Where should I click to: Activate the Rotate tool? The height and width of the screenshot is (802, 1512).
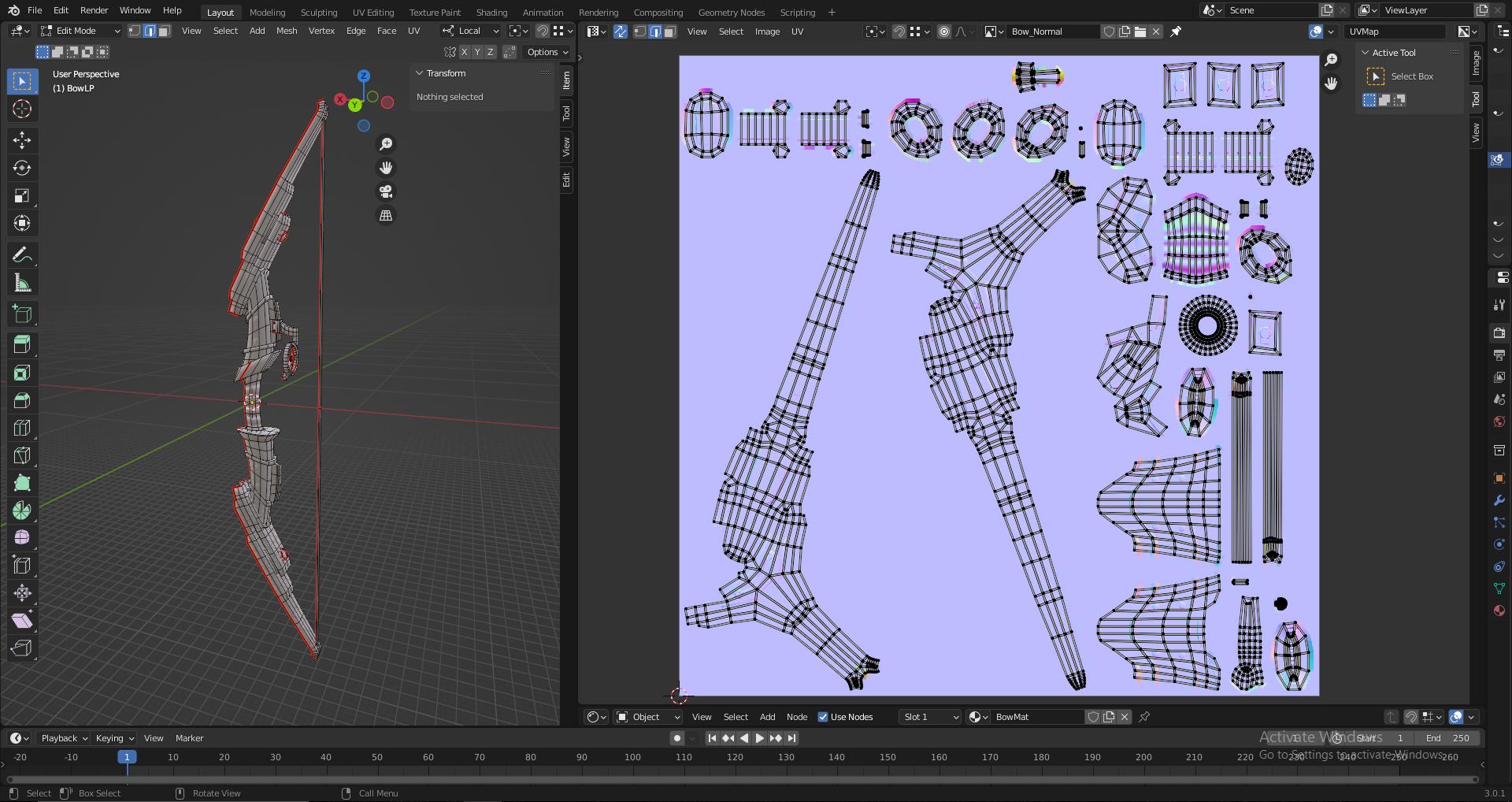point(22,168)
